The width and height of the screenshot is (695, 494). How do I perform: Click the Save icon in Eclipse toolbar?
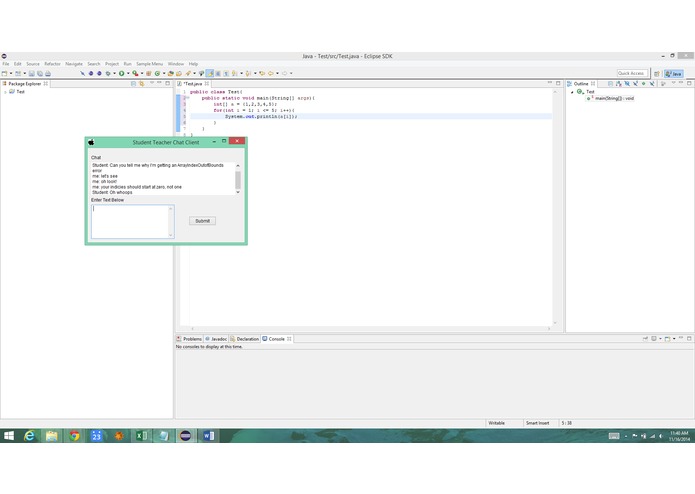pos(31,74)
